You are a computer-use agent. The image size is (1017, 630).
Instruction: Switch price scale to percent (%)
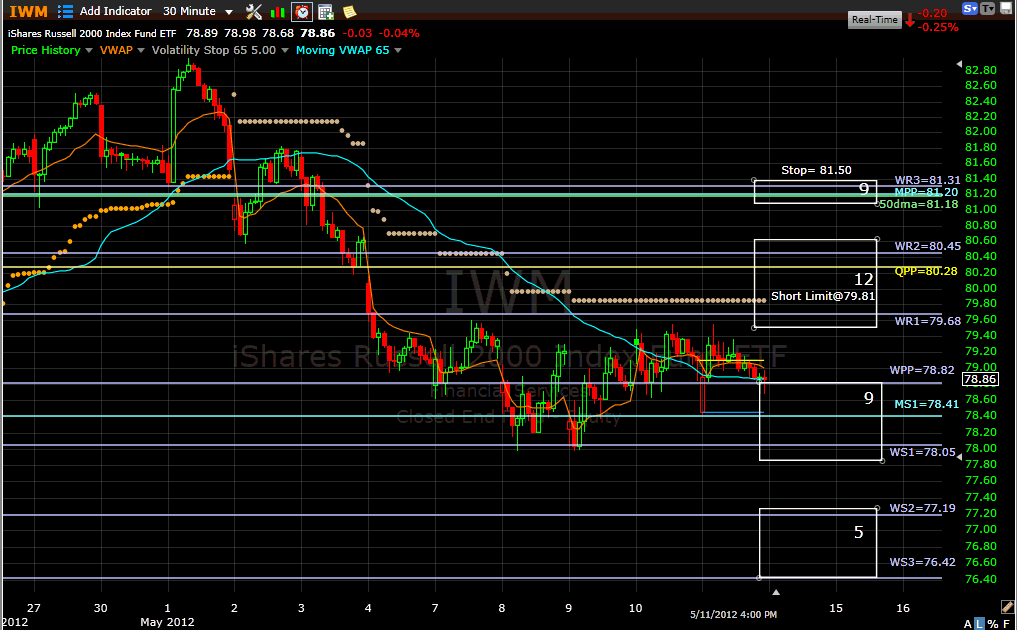(x=993, y=624)
